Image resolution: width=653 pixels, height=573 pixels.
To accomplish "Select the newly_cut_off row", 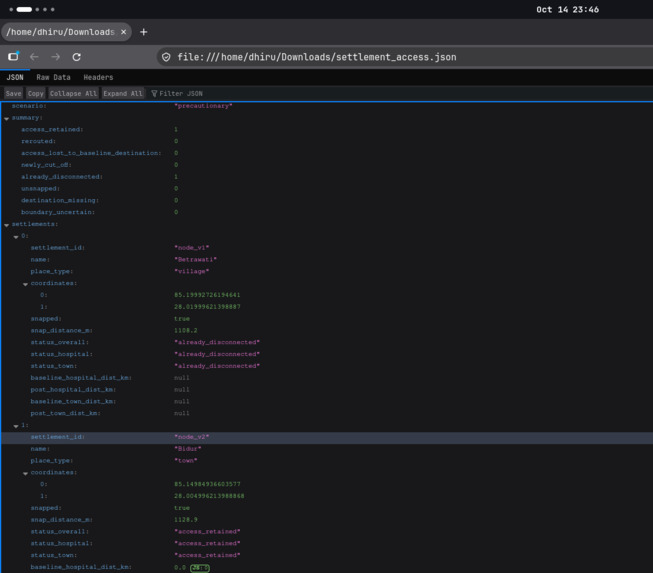I will (327, 165).
